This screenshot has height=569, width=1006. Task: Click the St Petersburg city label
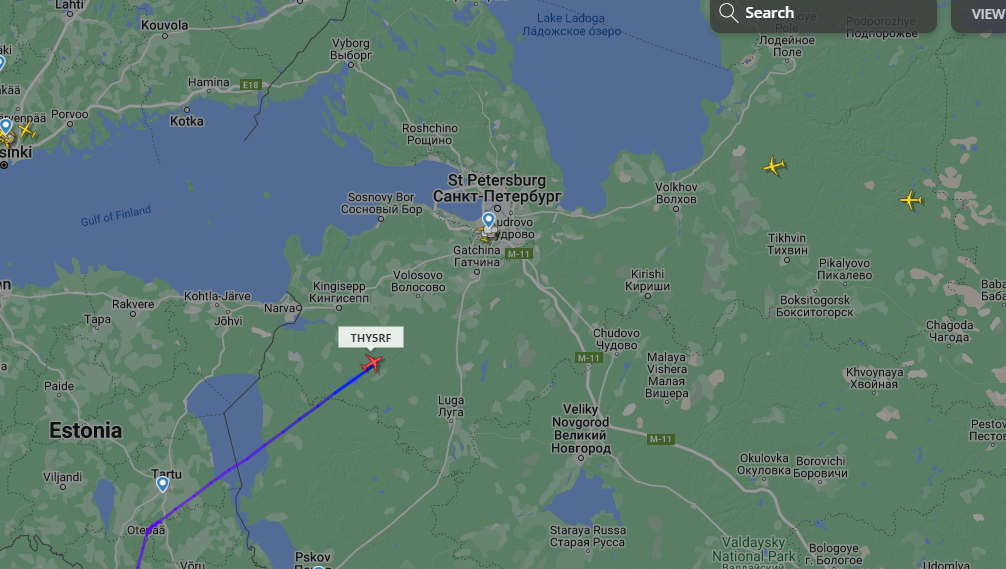point(497,188)
